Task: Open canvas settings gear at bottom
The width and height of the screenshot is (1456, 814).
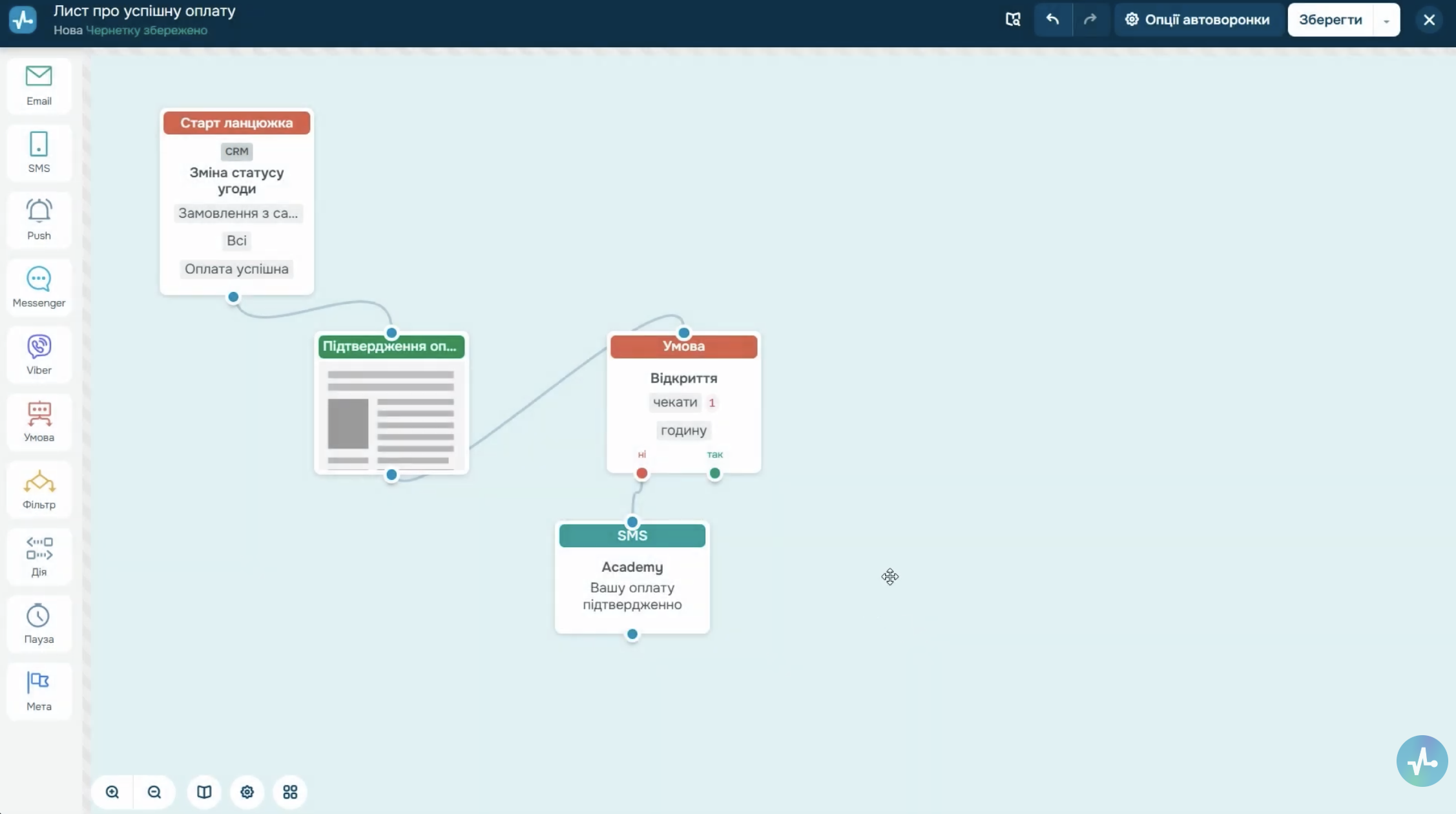Action: point(247,792)
